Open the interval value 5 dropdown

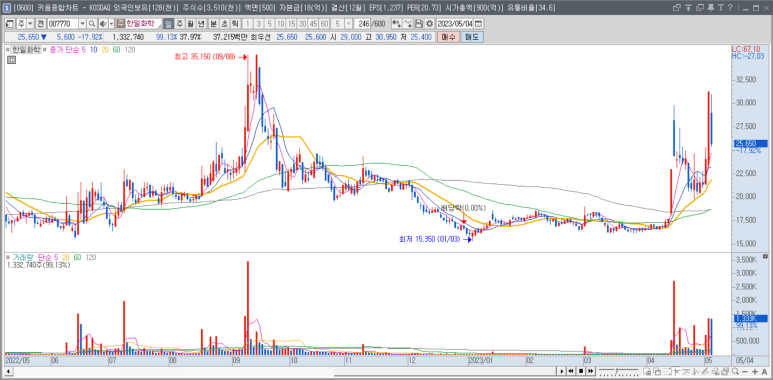(349, 24)
